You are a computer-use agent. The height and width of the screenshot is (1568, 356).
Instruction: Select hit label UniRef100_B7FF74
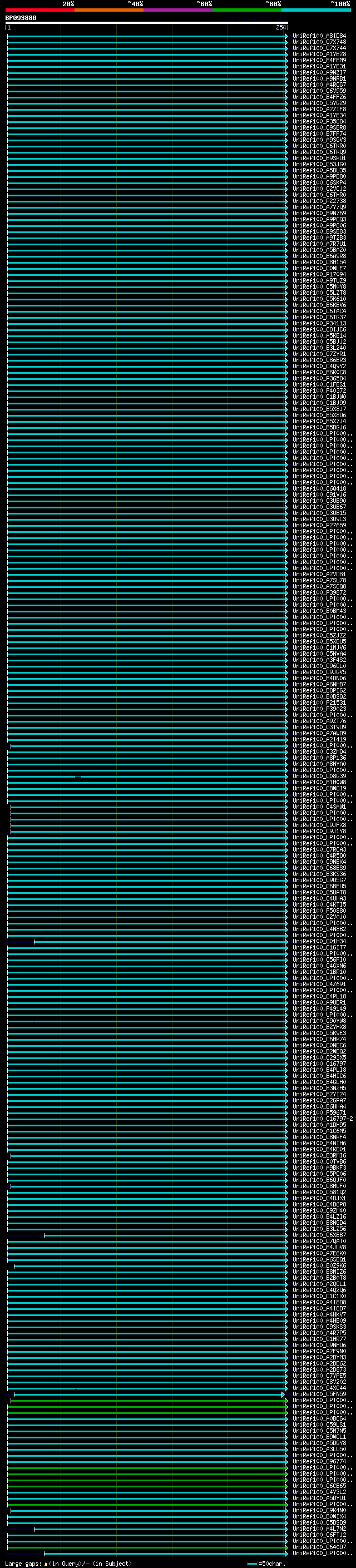[319, 134]
